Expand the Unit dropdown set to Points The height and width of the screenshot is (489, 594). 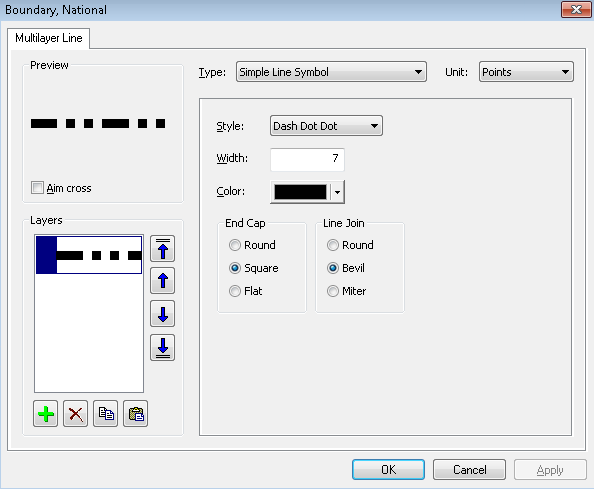(526, 72)
